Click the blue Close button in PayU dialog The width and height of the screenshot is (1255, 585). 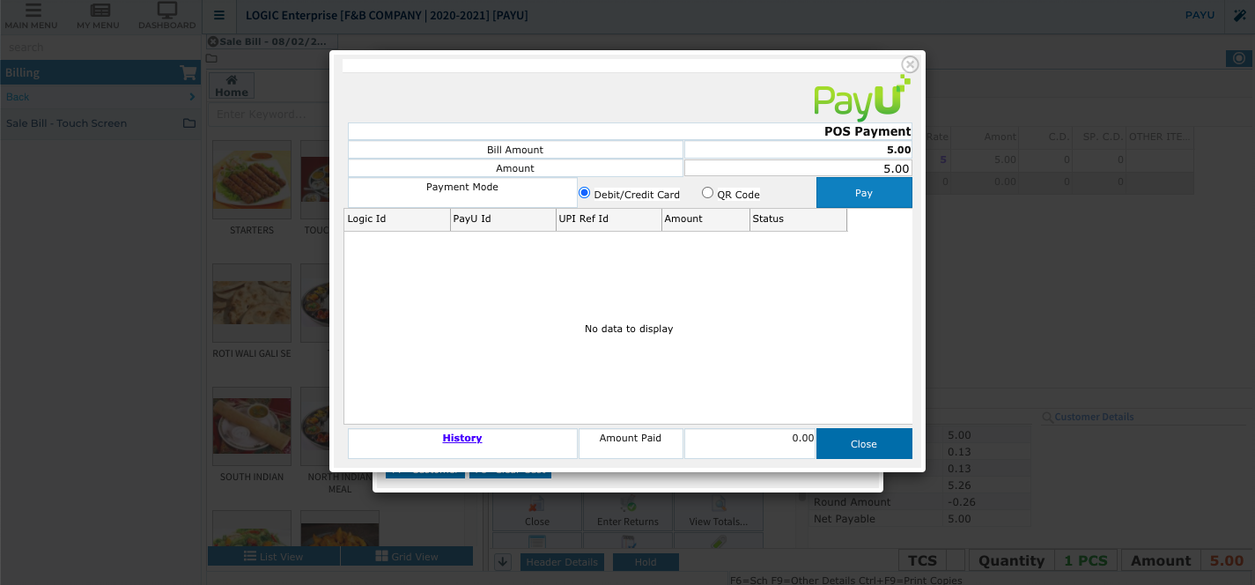(864, 444)
